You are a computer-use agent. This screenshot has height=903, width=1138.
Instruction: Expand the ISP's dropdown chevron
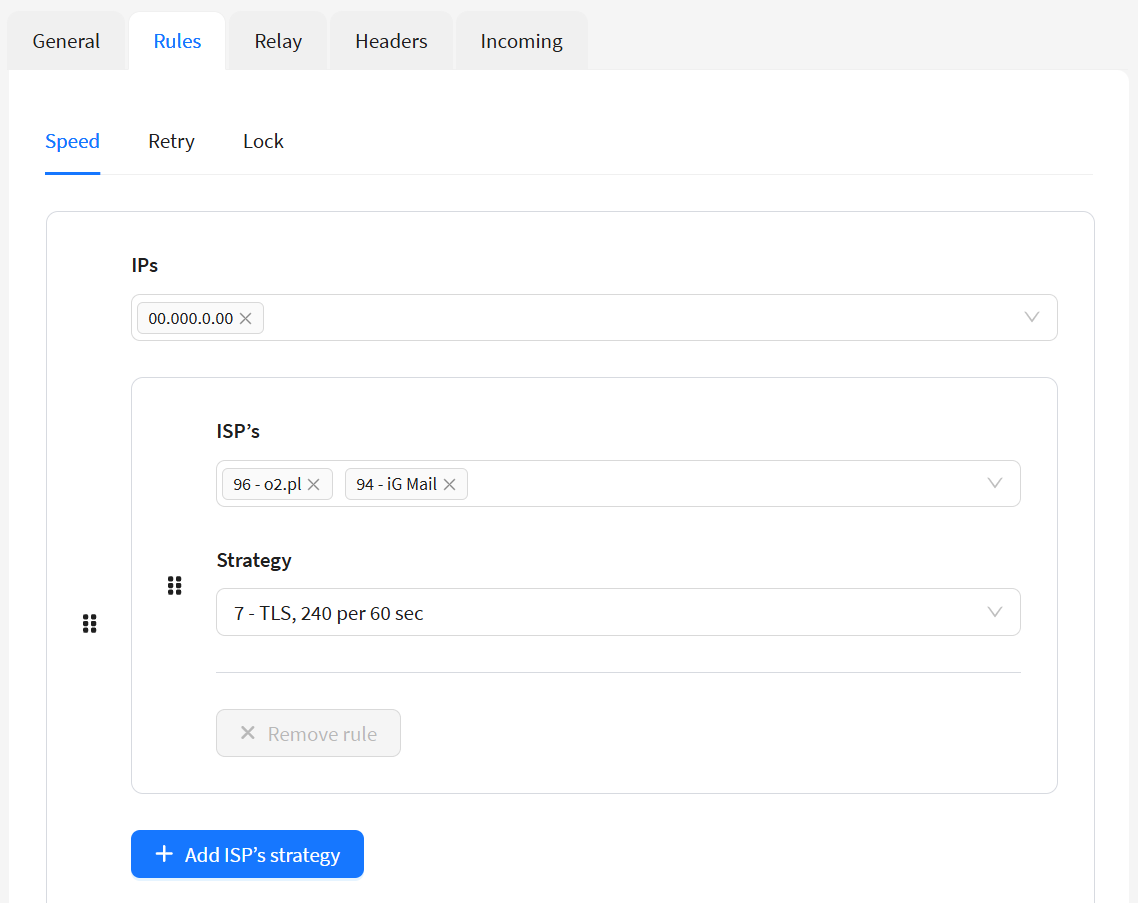[x=995, y=483]
